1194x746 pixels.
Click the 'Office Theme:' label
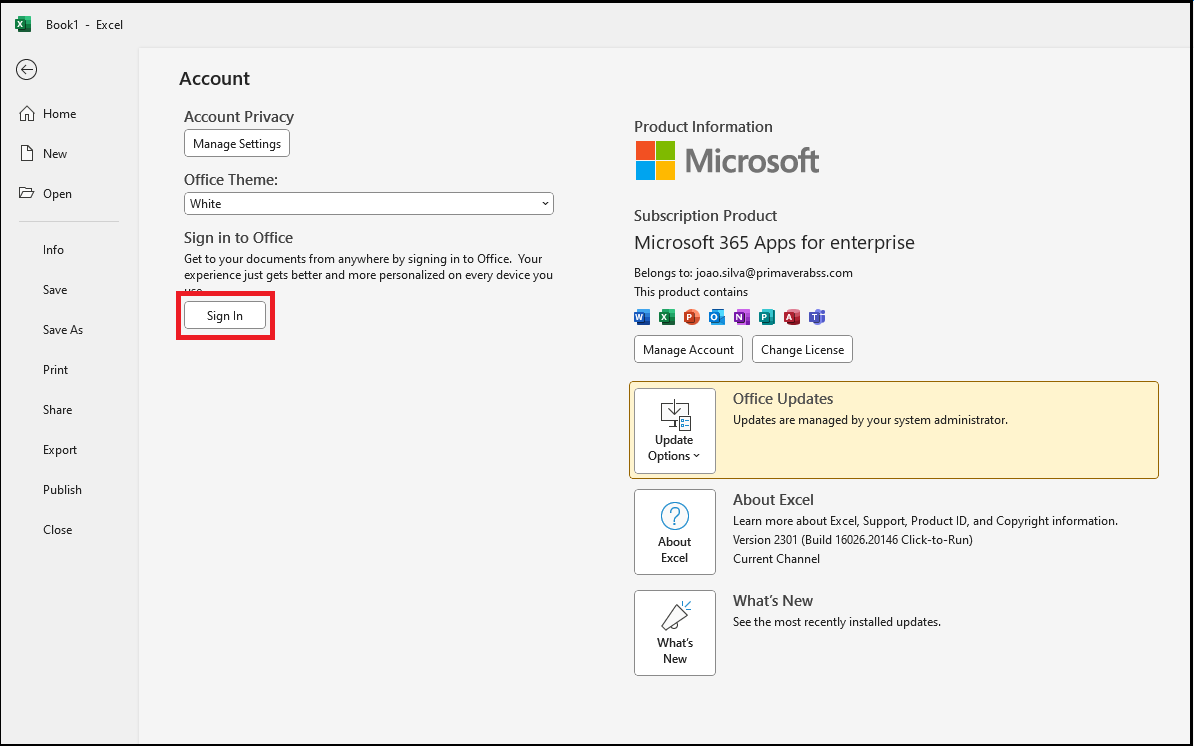231,180
